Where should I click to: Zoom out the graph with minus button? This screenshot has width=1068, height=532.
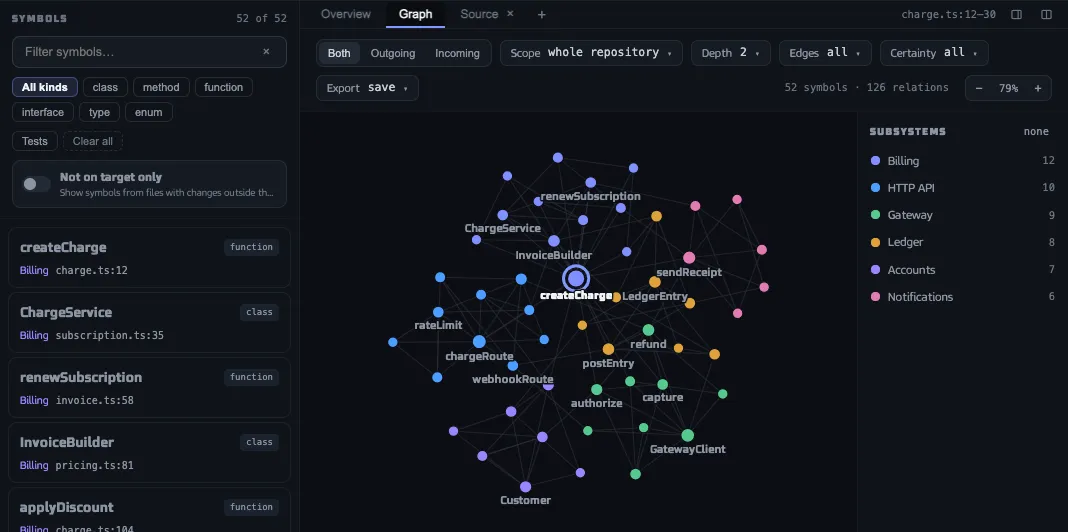[979, 88]
